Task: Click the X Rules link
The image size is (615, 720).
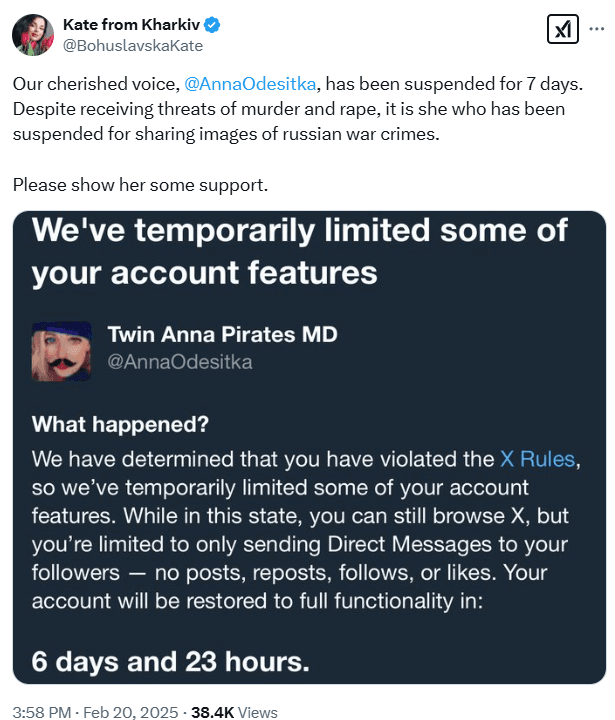Action: click(x=537, y=459)
